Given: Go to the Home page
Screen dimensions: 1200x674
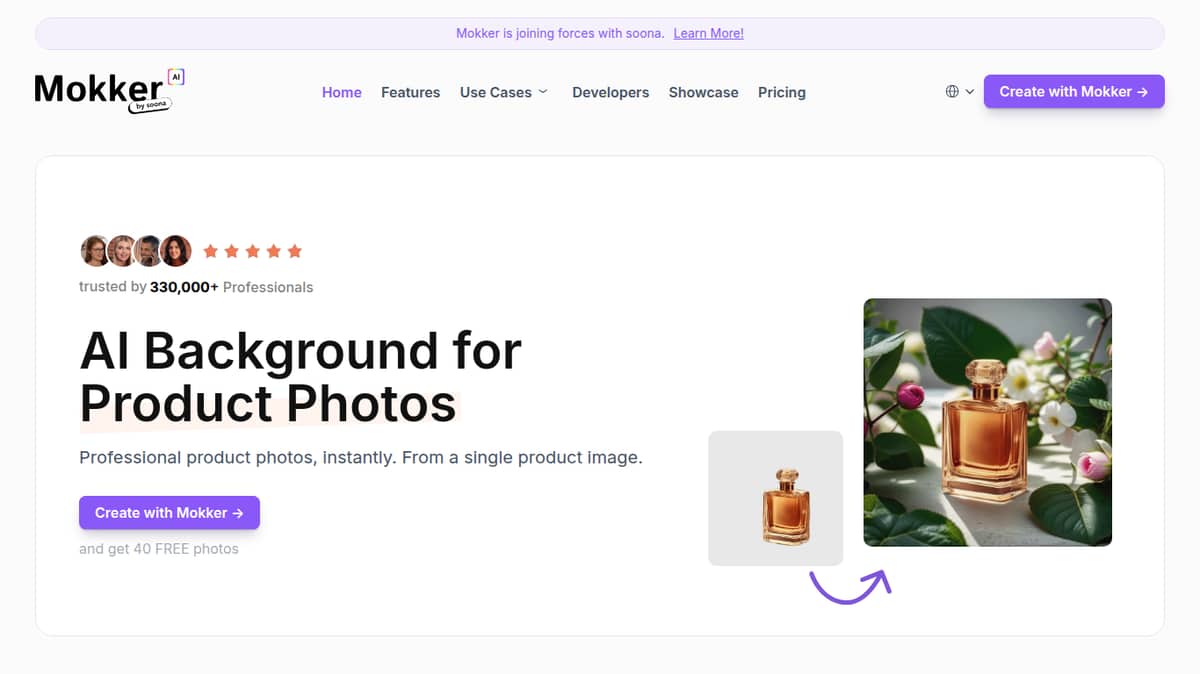Looking at the screenshot, I should (x=341, y=92).
